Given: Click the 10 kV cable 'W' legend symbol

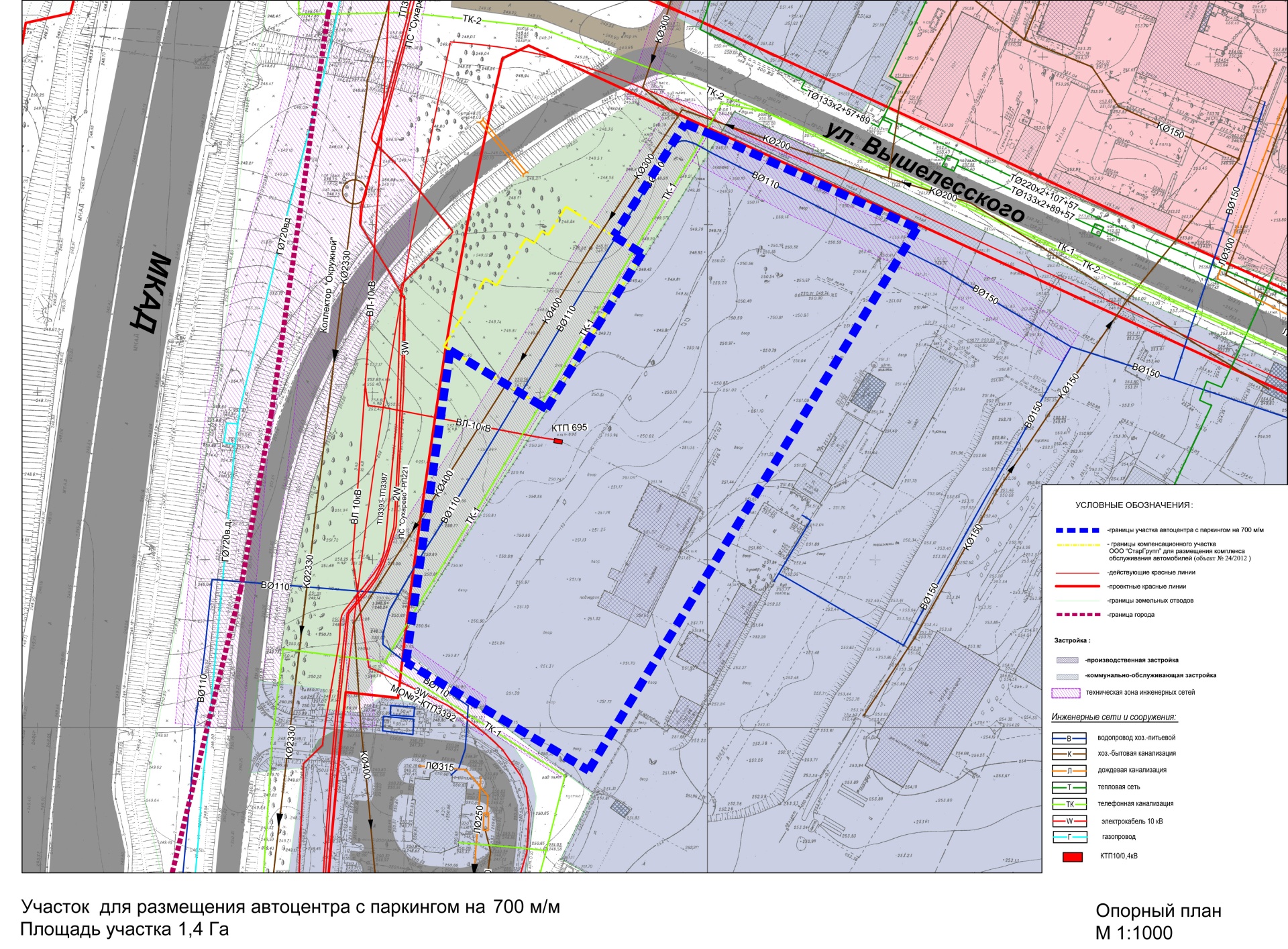Looking at the screenshot, I should 1069,821.
